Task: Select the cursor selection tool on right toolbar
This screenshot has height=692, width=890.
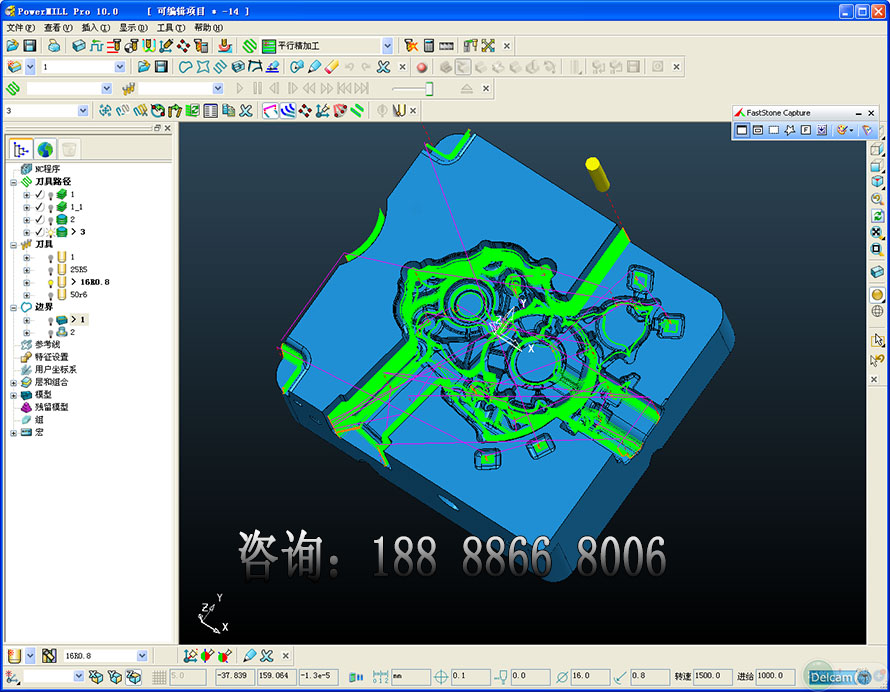Action: tap(877, 340)
